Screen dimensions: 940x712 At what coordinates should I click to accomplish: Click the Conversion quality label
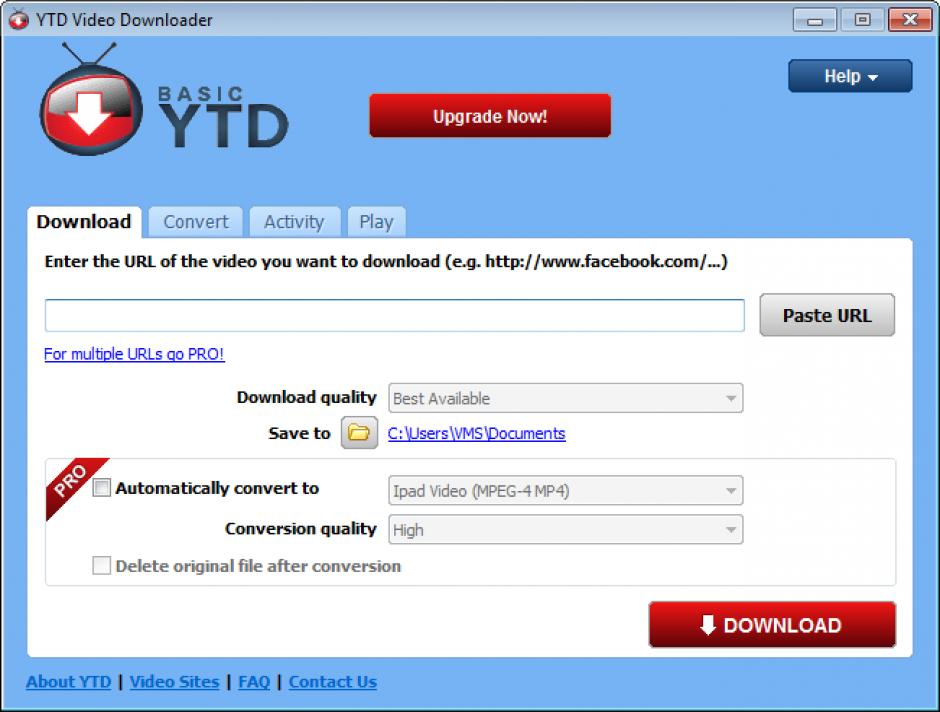click(x=300, y=529)
